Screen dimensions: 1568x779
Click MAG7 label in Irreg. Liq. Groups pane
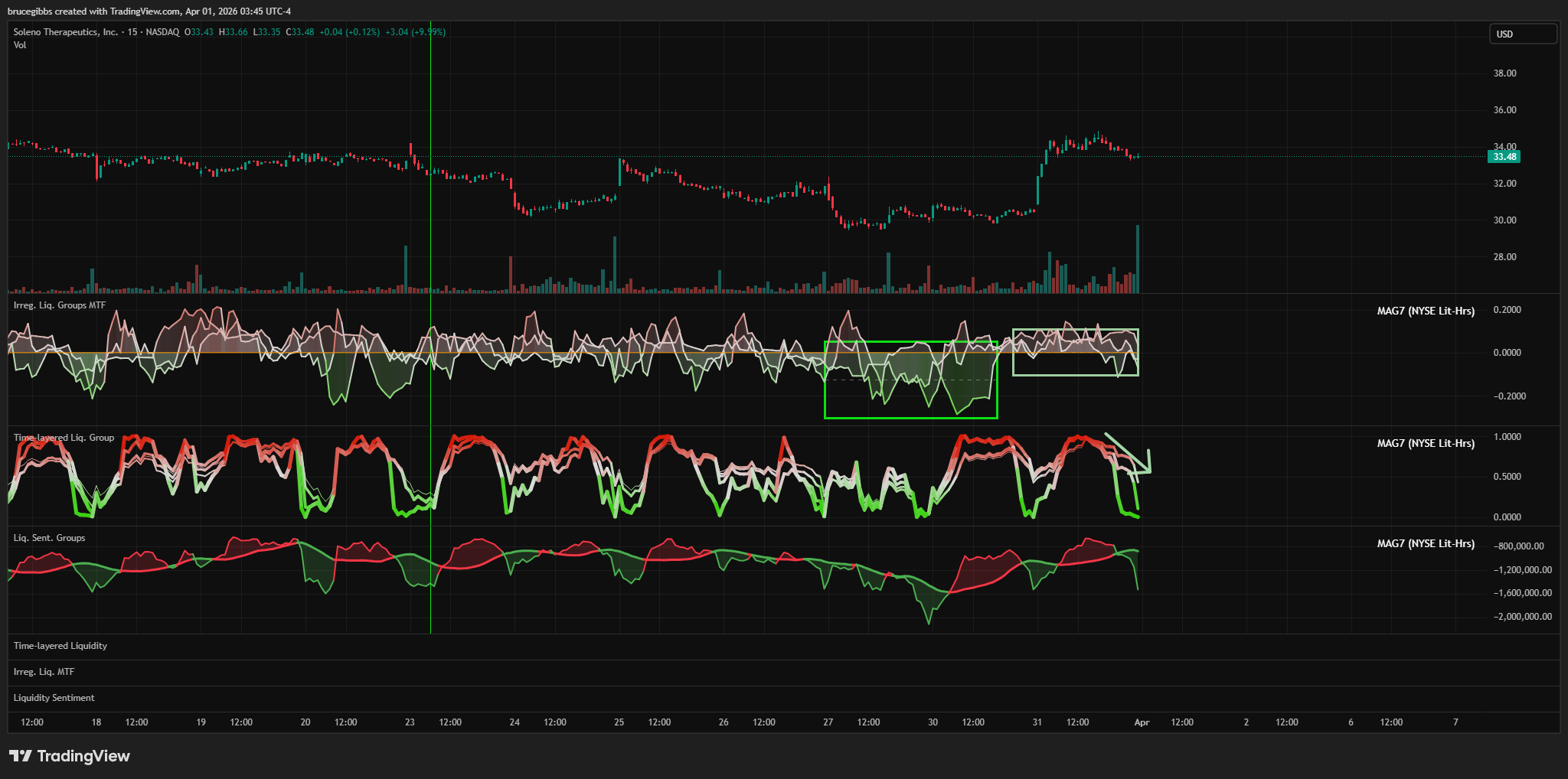(x=1425, y=311)
